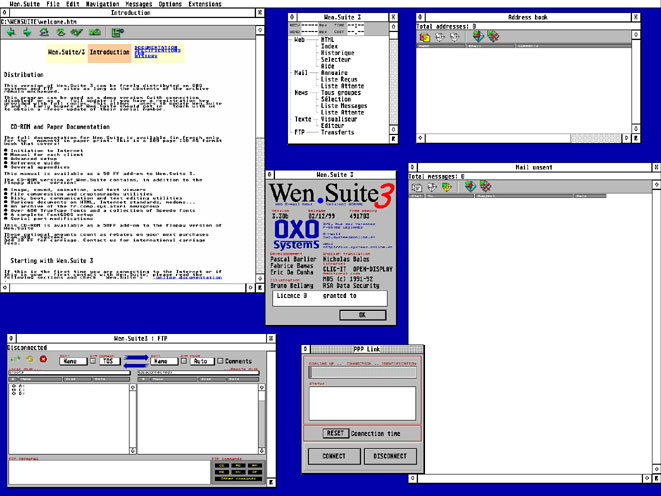The image size is (661, 496).
Task: Click the local path field in the FTP window
Action: point(70,373)
